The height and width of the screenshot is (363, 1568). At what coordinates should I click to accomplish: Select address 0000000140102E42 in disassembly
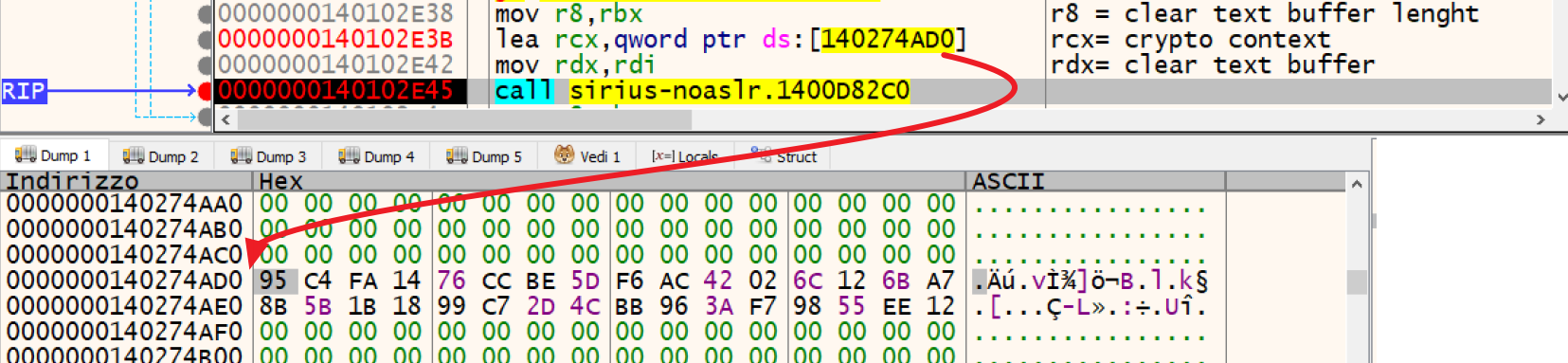(x=335, y=65)
